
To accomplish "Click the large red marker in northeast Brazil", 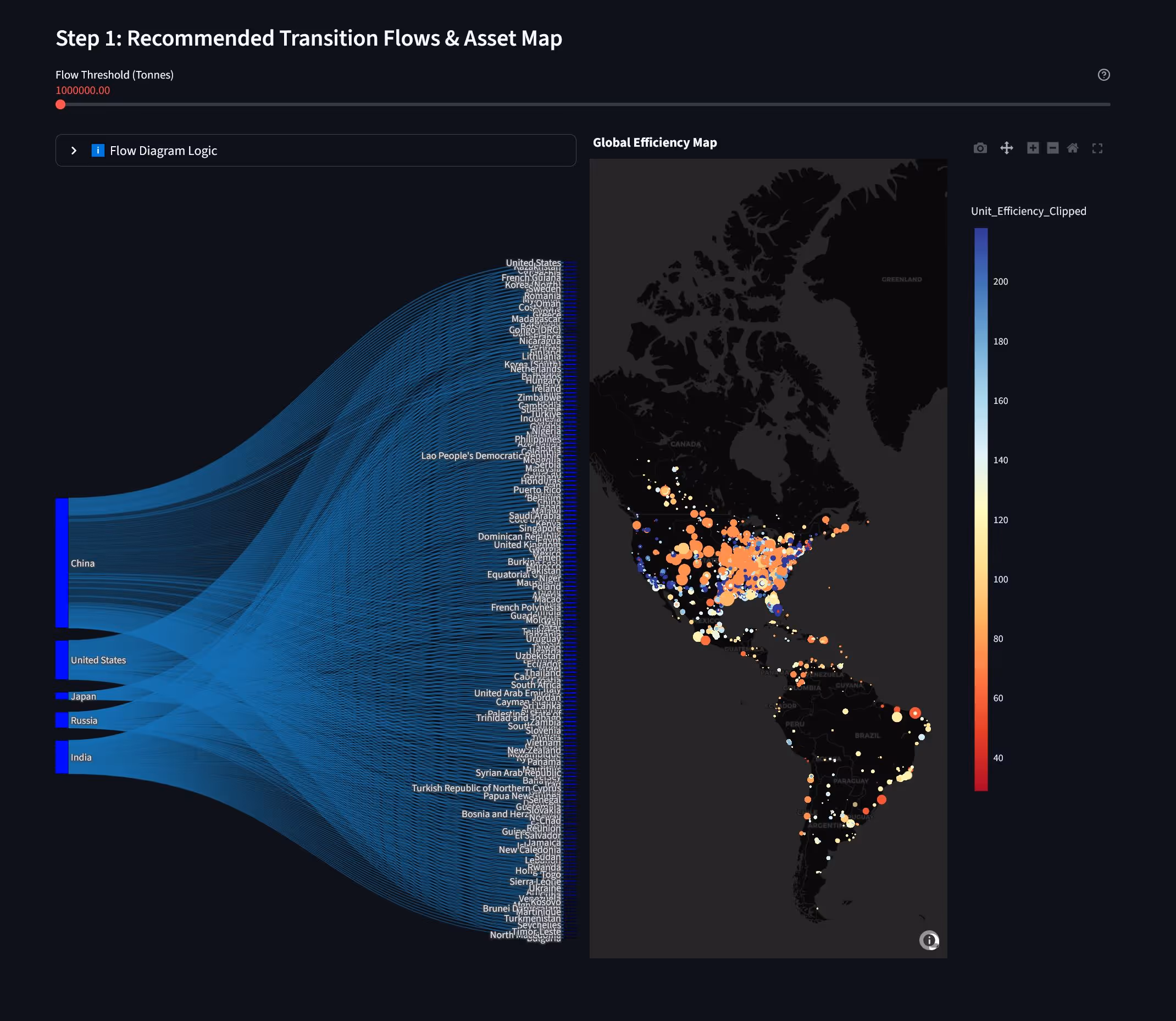I will [915, 712].
